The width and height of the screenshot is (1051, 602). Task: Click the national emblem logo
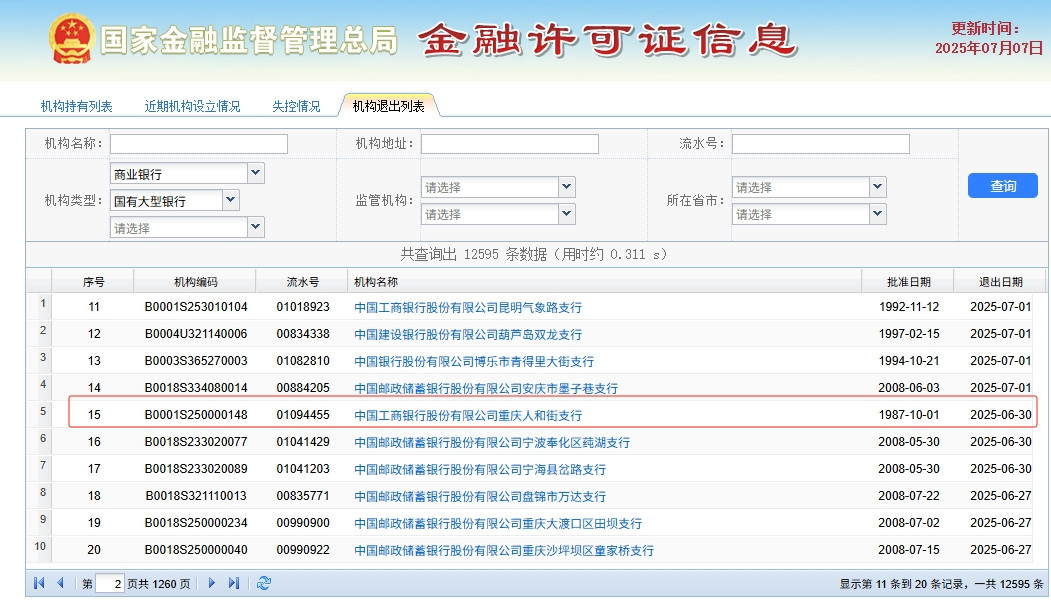click(x=72, y=40)
